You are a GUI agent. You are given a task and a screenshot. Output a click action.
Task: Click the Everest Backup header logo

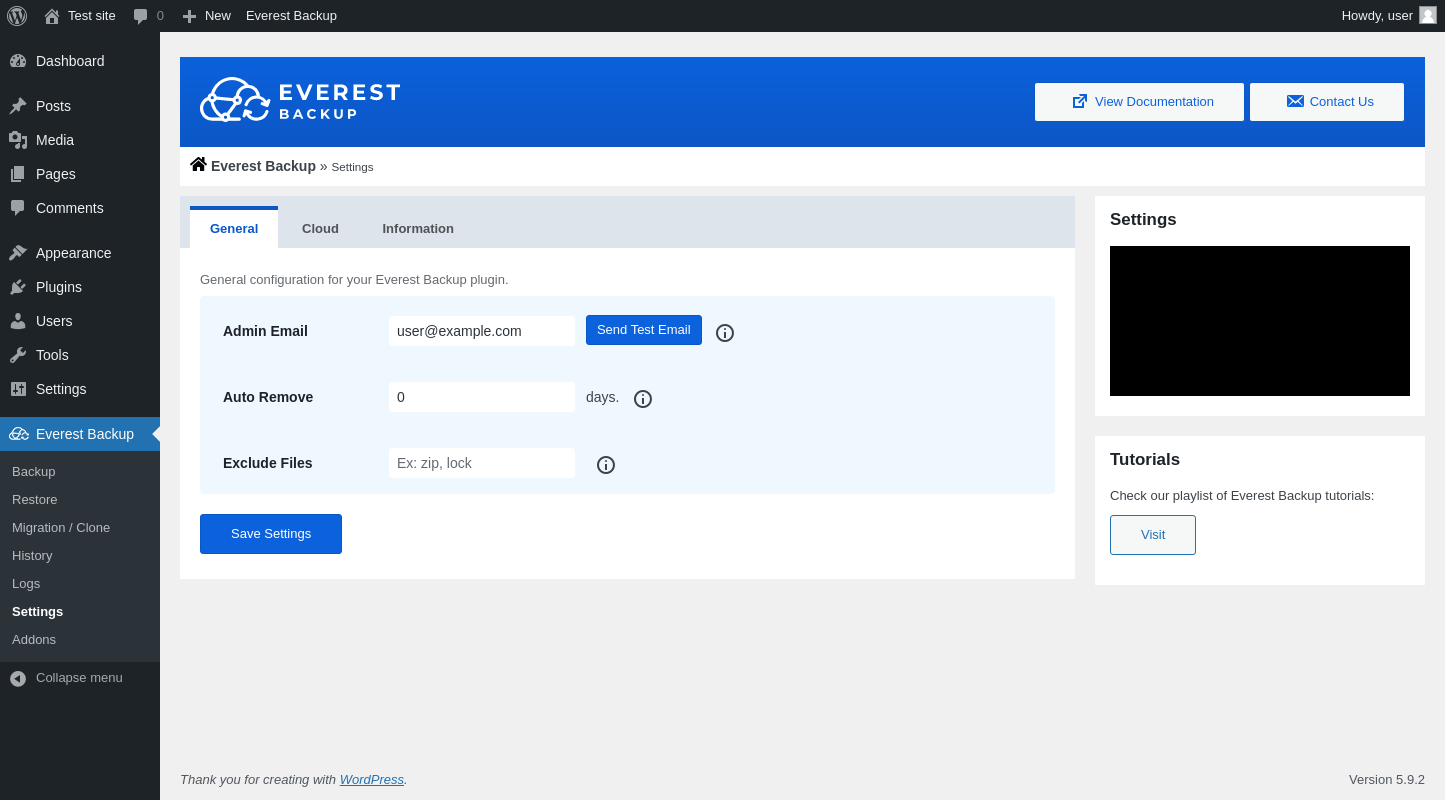click(300, 100)
